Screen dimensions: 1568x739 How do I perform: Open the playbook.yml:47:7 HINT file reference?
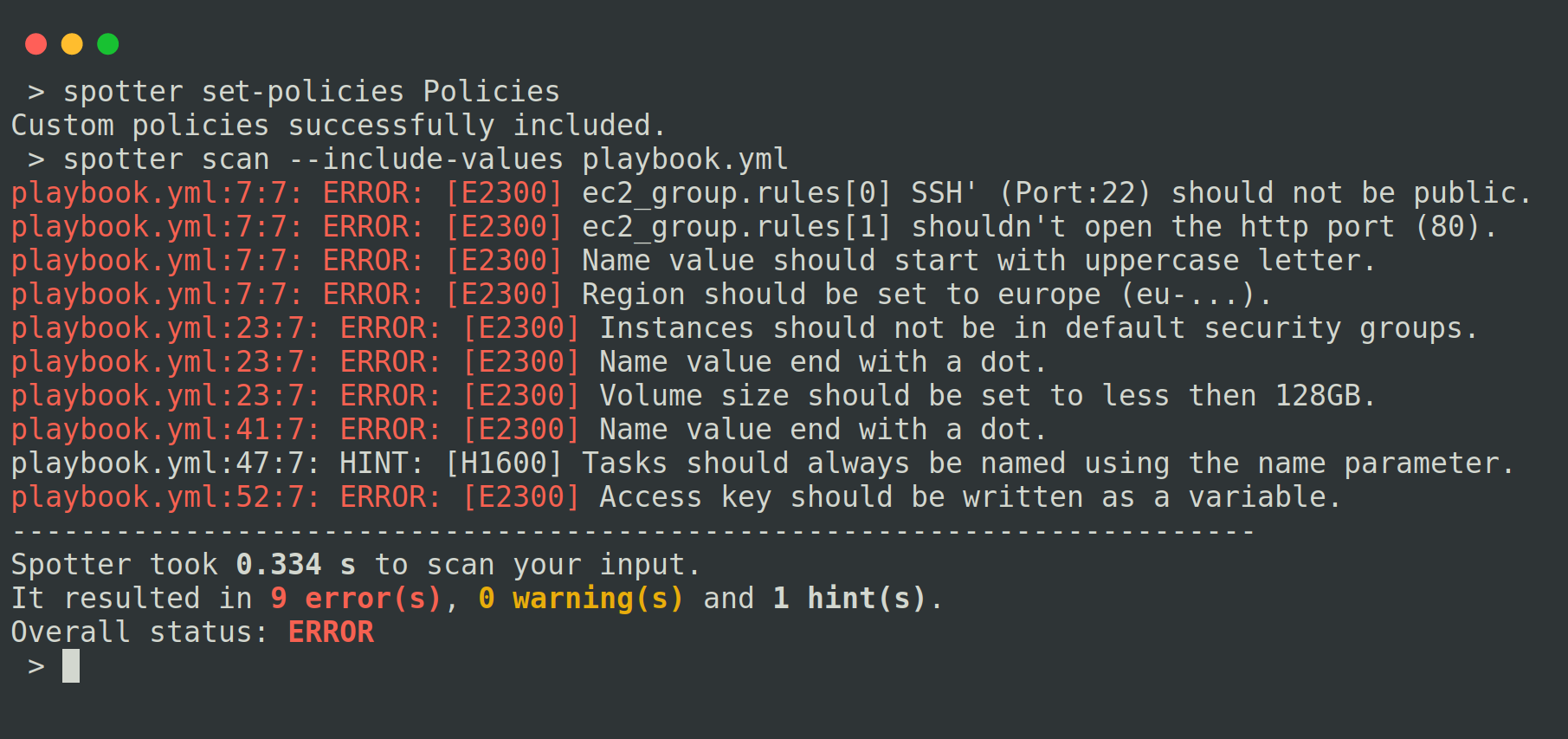click(165, 463)
